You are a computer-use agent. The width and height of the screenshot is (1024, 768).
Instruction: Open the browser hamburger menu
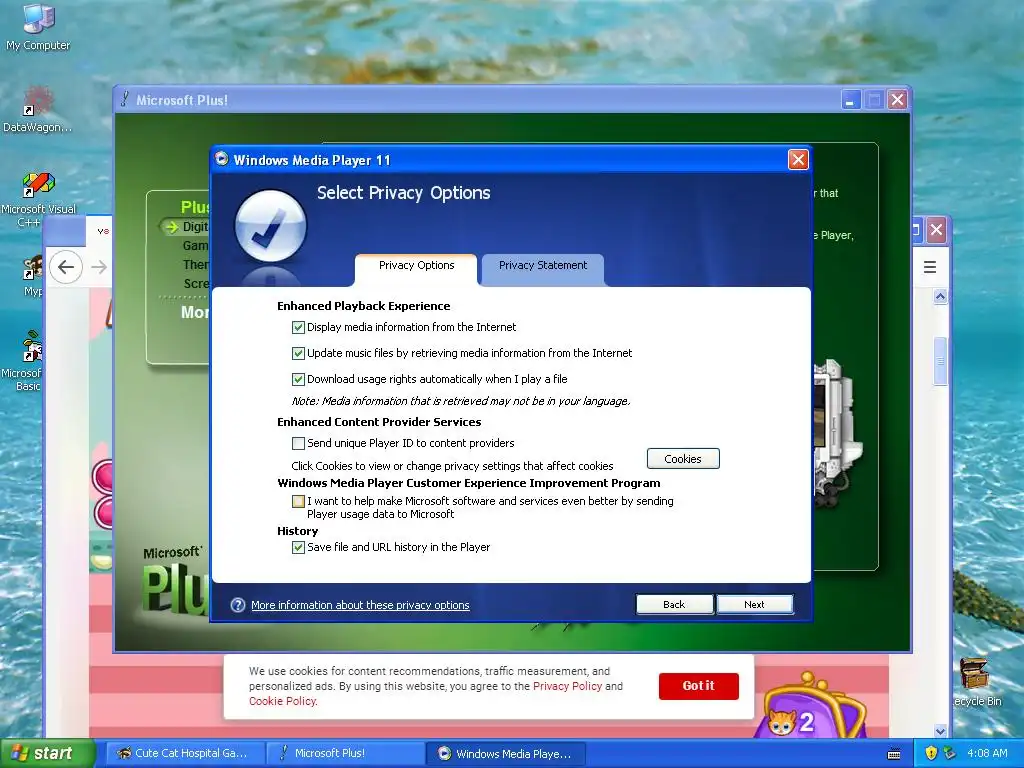tap(930, 266)
